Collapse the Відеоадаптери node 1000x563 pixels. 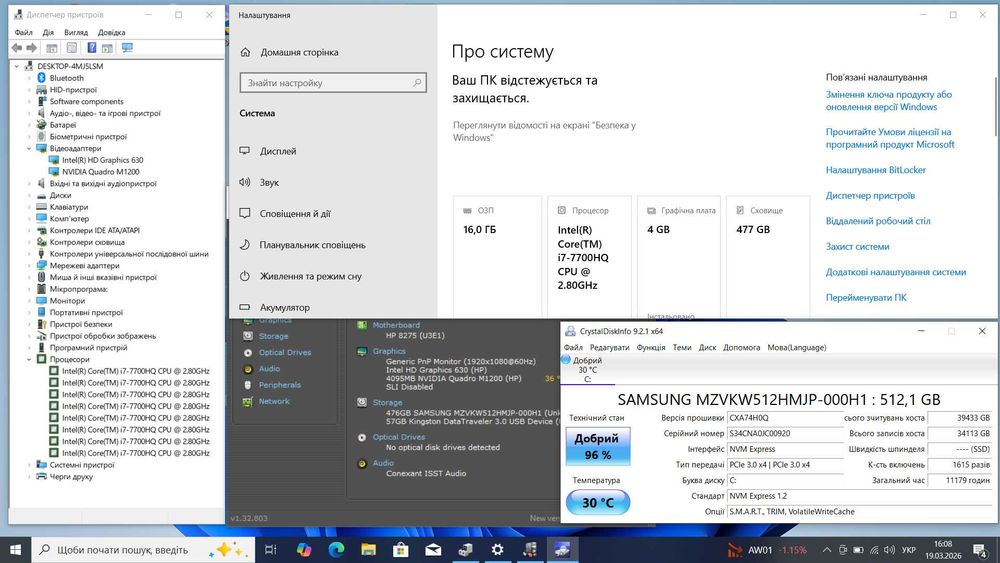pyautogui.click(x=29, y=149)
